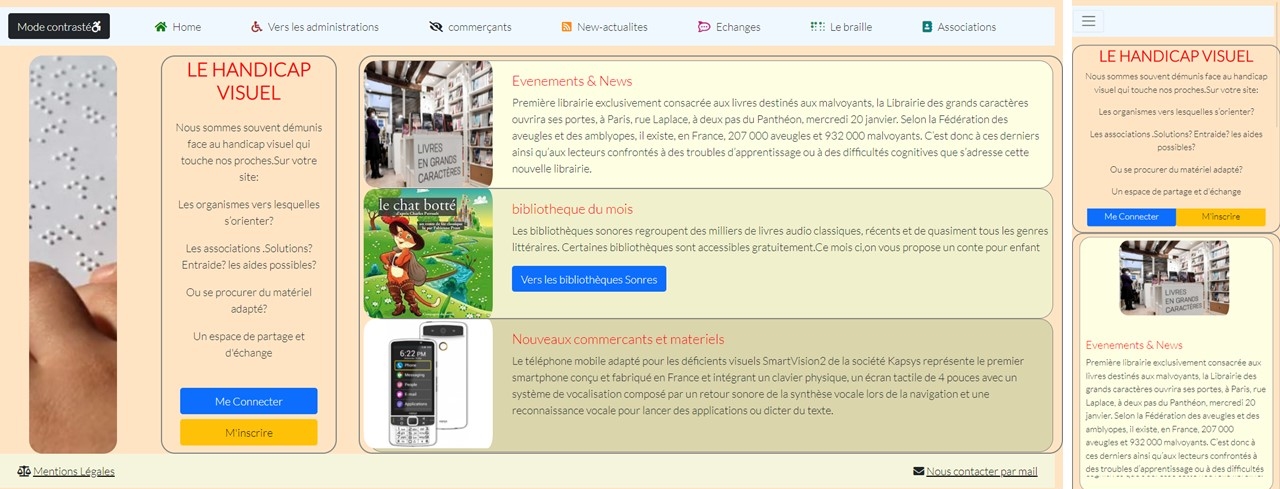Click the wheelchair icon beside Vers les administrations
The image size is (1280, 489).
(x=257, y=27)
